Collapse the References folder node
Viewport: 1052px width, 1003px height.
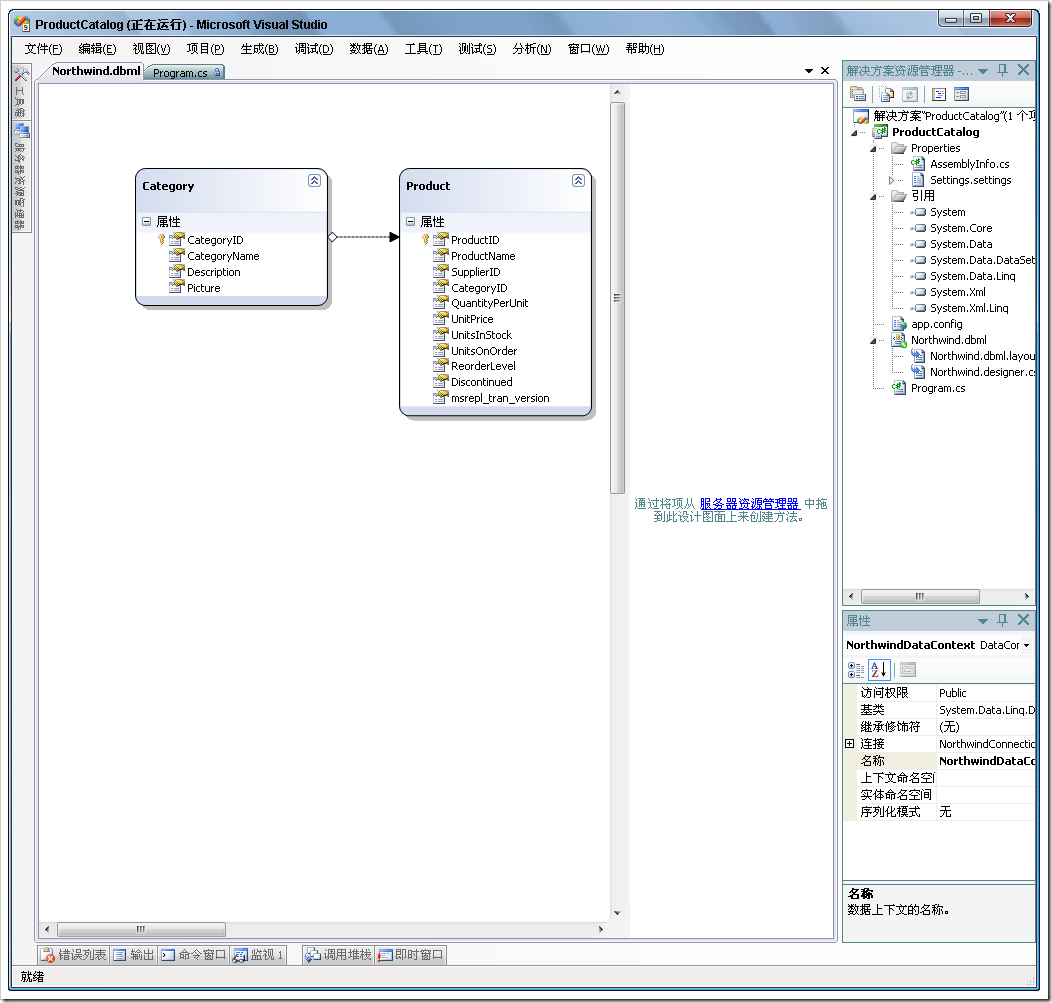(873, 197)
